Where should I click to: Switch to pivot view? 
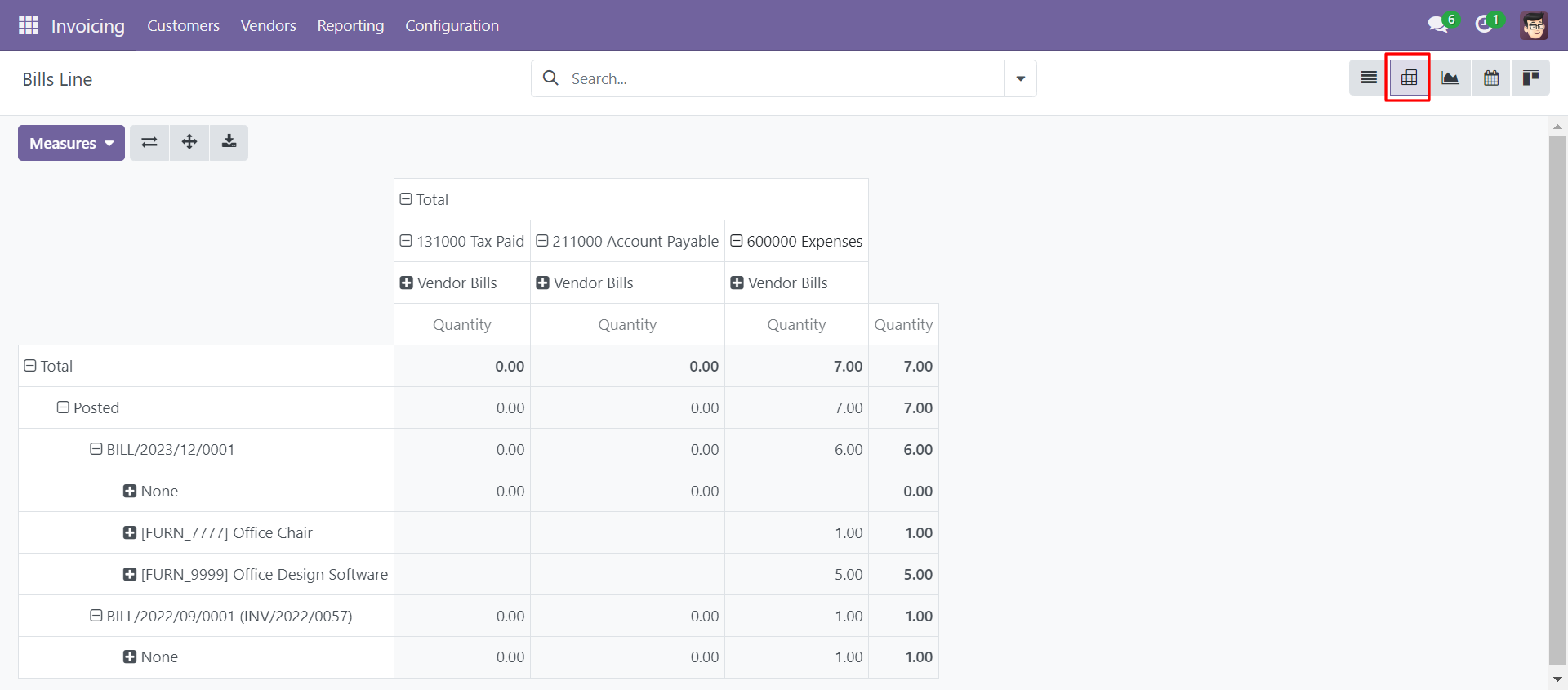click(x=1409, y=78)
